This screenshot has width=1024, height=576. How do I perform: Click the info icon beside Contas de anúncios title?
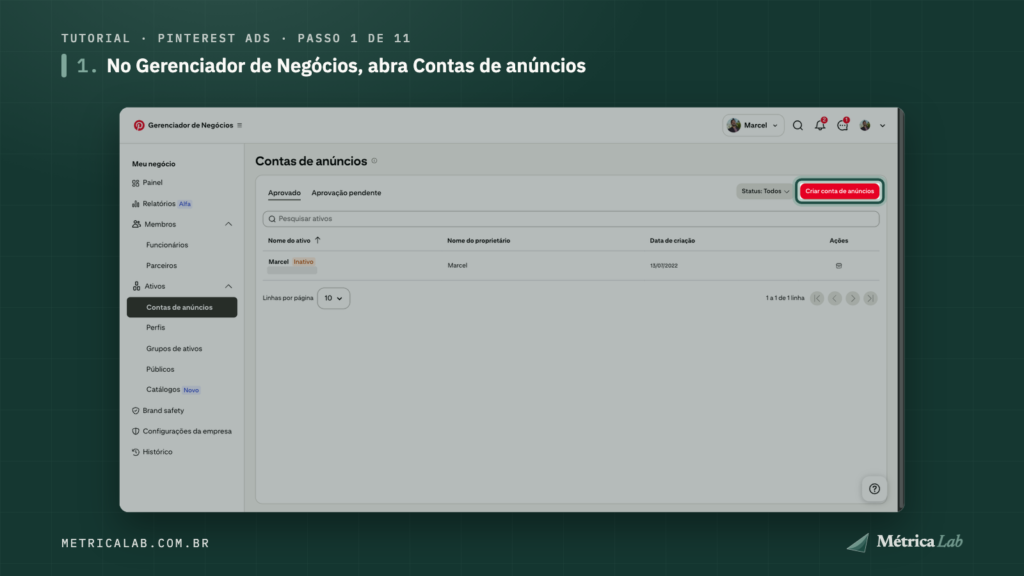(x=374, y=161)
